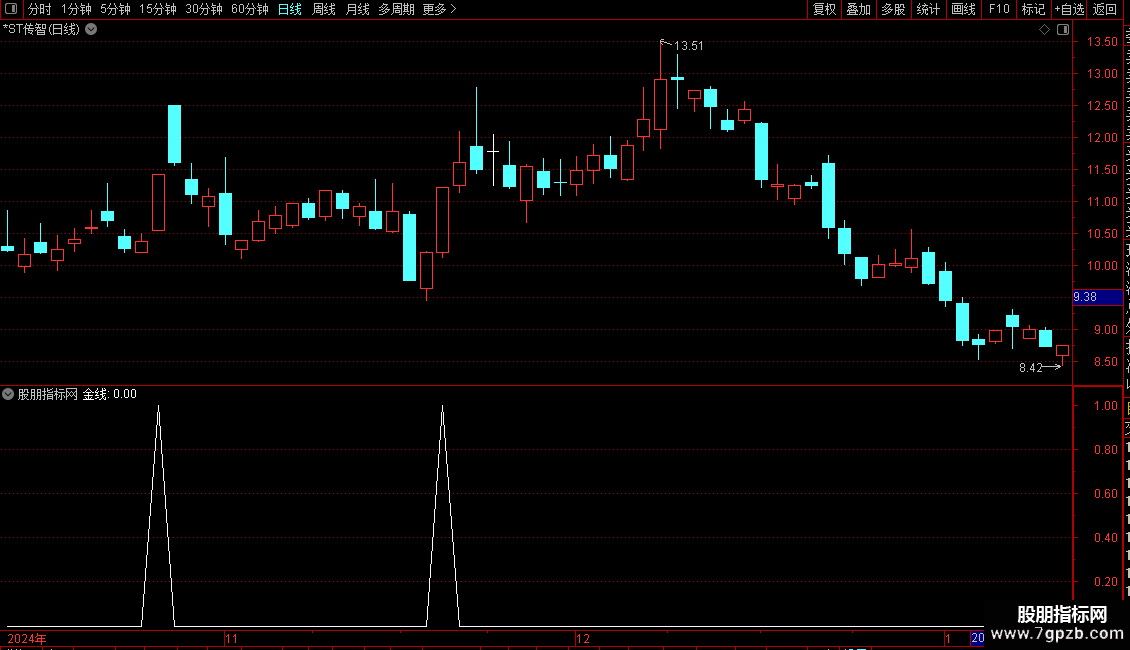
Task: Select the 30分钟 period
Action: point(204,9)
